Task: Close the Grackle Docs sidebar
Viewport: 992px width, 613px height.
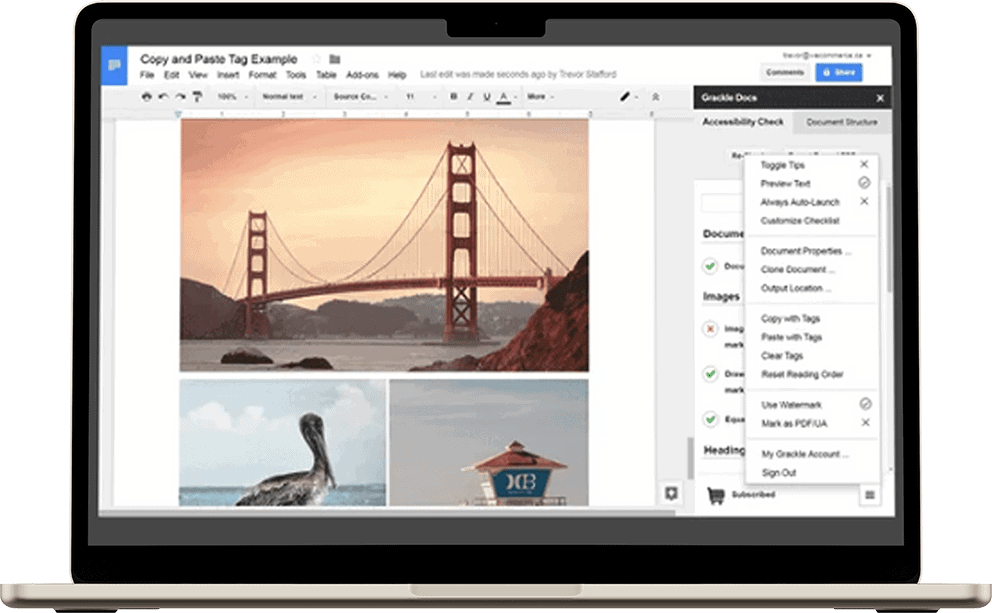Action: pyautogui.click(x=880, y=98)
